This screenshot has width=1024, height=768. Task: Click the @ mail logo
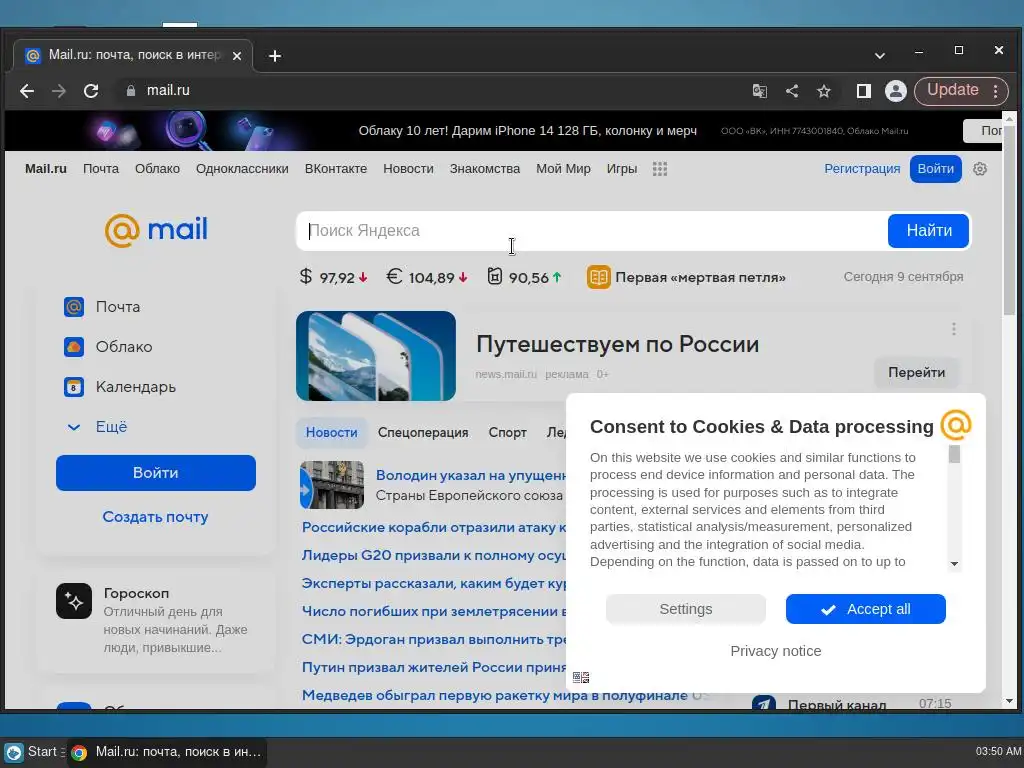[x=156, y=231]
